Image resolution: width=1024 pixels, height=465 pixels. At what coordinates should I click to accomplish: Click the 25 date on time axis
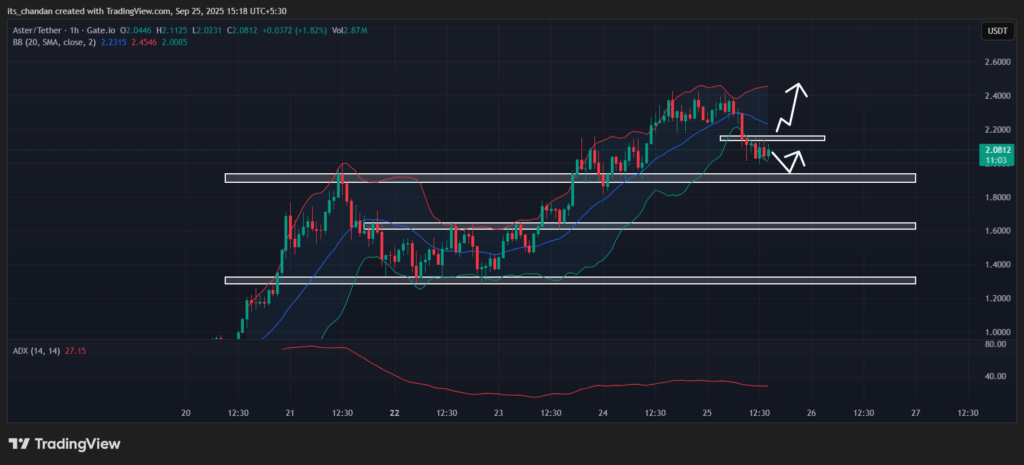click(707, 412)
